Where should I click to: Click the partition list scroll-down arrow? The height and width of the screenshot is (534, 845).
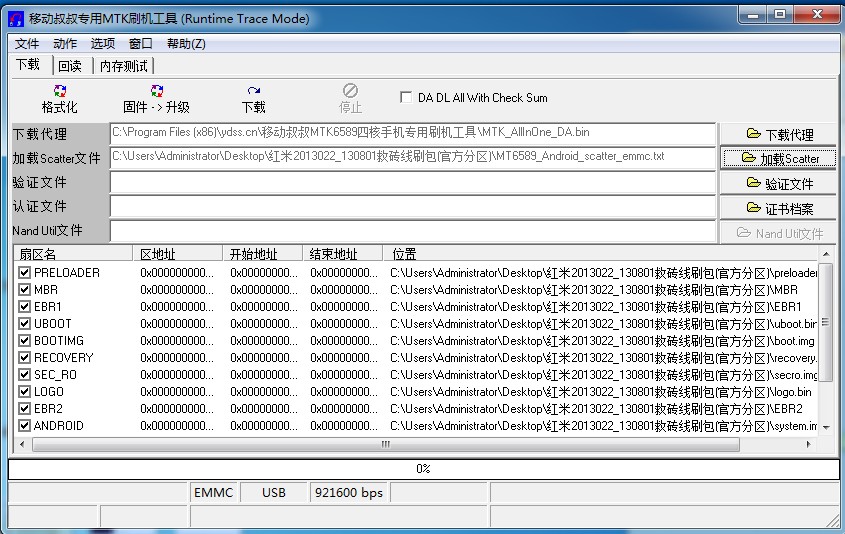pos(826,428)
